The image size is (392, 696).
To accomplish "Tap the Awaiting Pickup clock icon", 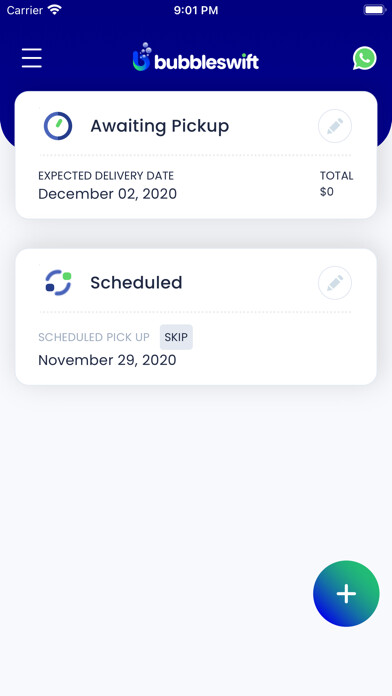I will pyautogui.click(x=58, y=126).
